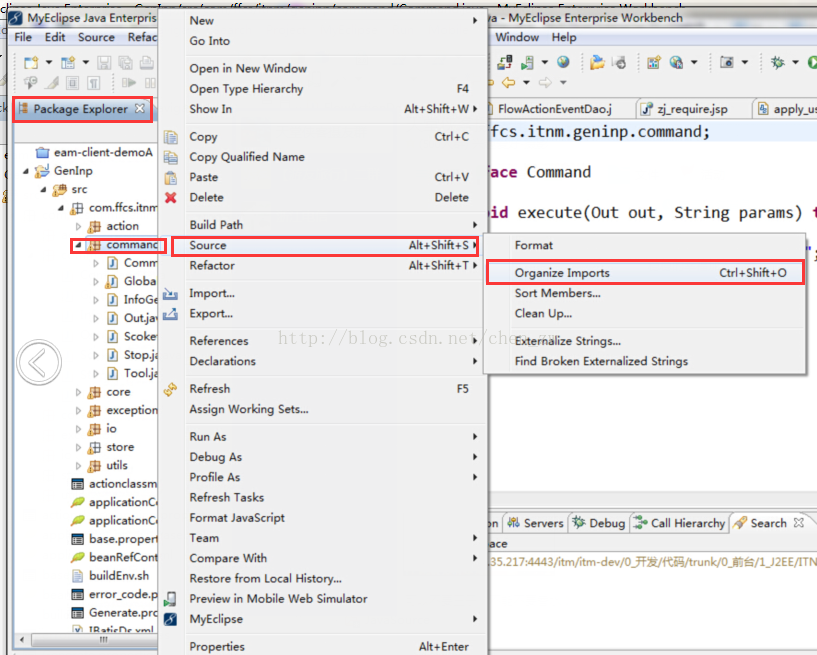Switch to the Call Hierarchy tab

pos(679,523)
